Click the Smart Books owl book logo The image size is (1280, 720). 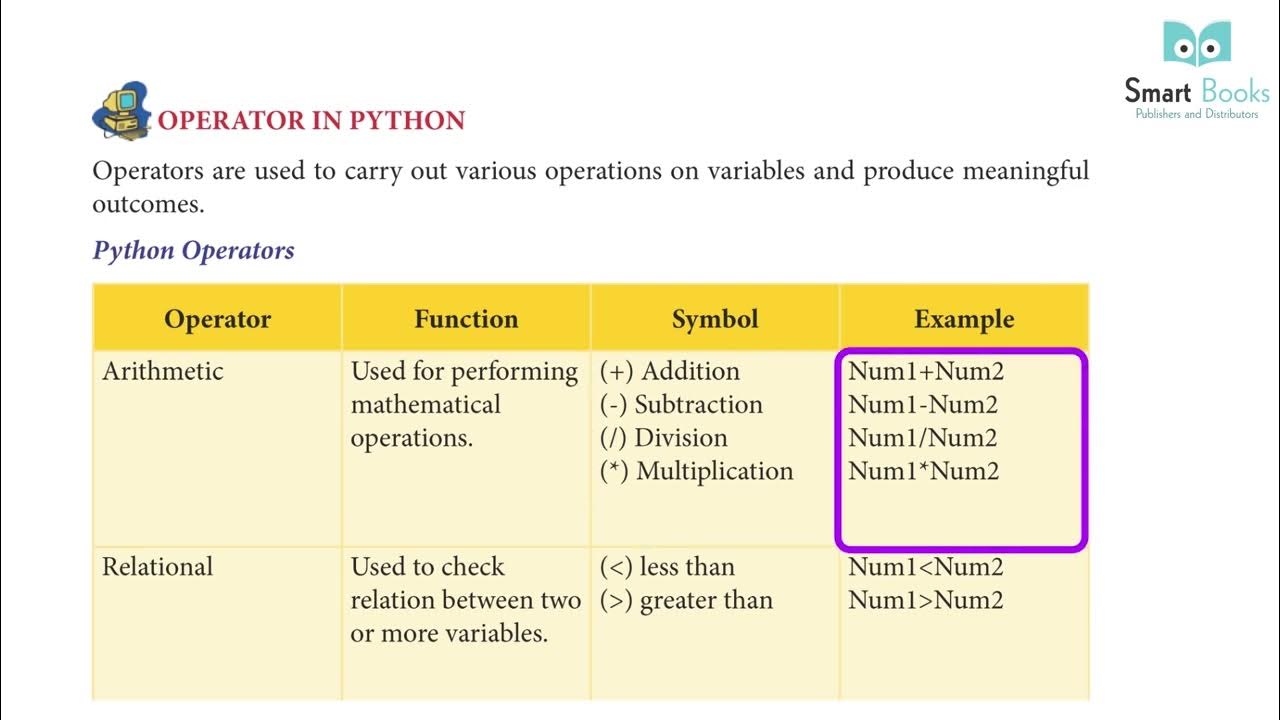pyautogui.click(x=1196, y=45)
